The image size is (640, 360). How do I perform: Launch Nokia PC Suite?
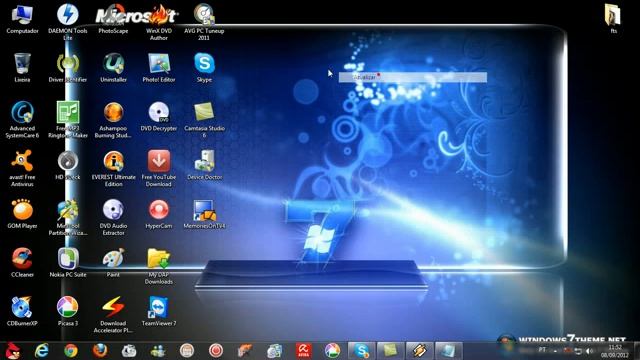(x=68, y=262)
